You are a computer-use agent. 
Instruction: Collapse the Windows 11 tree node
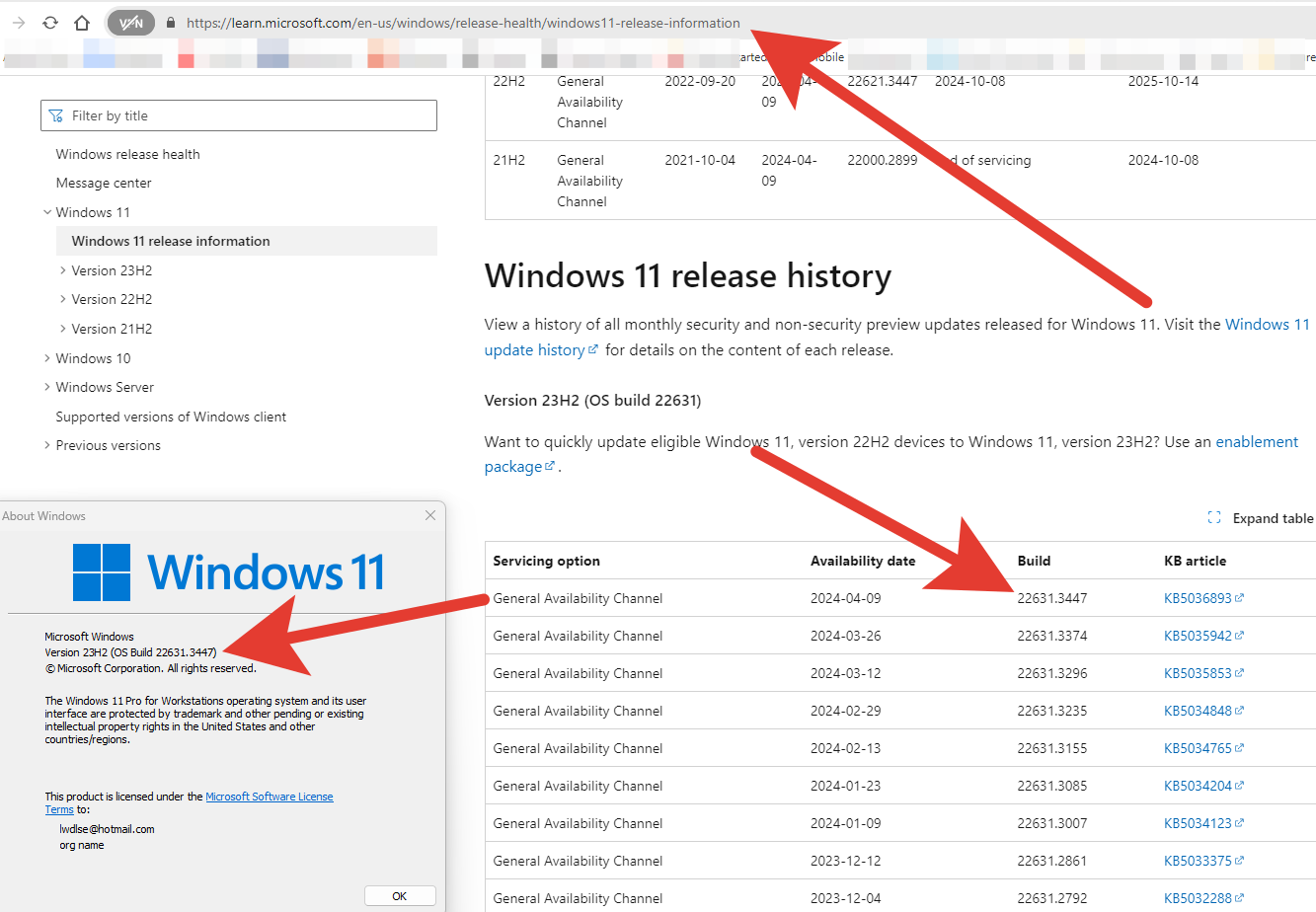tap(47, 212)
